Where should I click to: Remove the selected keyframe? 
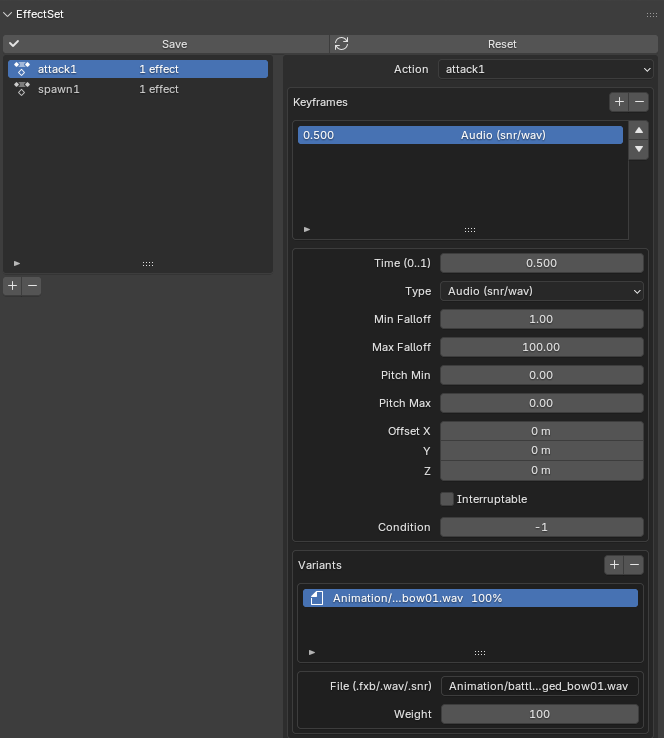click(639, 102)
